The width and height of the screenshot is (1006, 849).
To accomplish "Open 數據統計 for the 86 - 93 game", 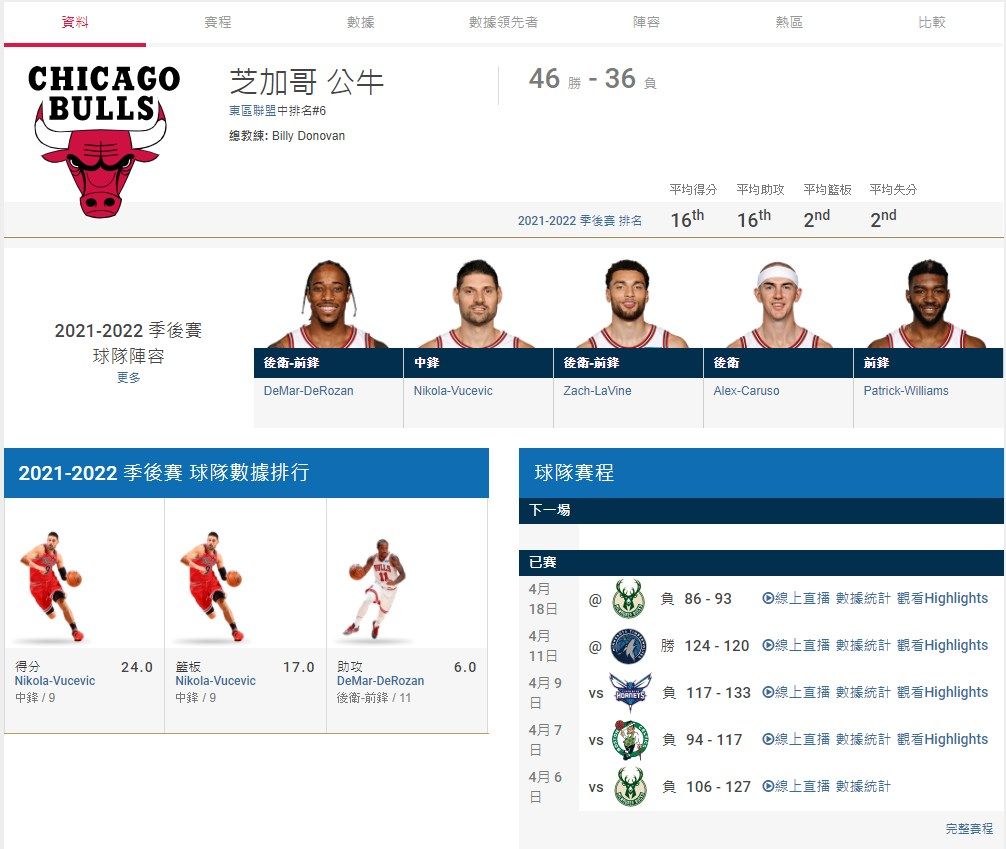I will pos(863,598).
